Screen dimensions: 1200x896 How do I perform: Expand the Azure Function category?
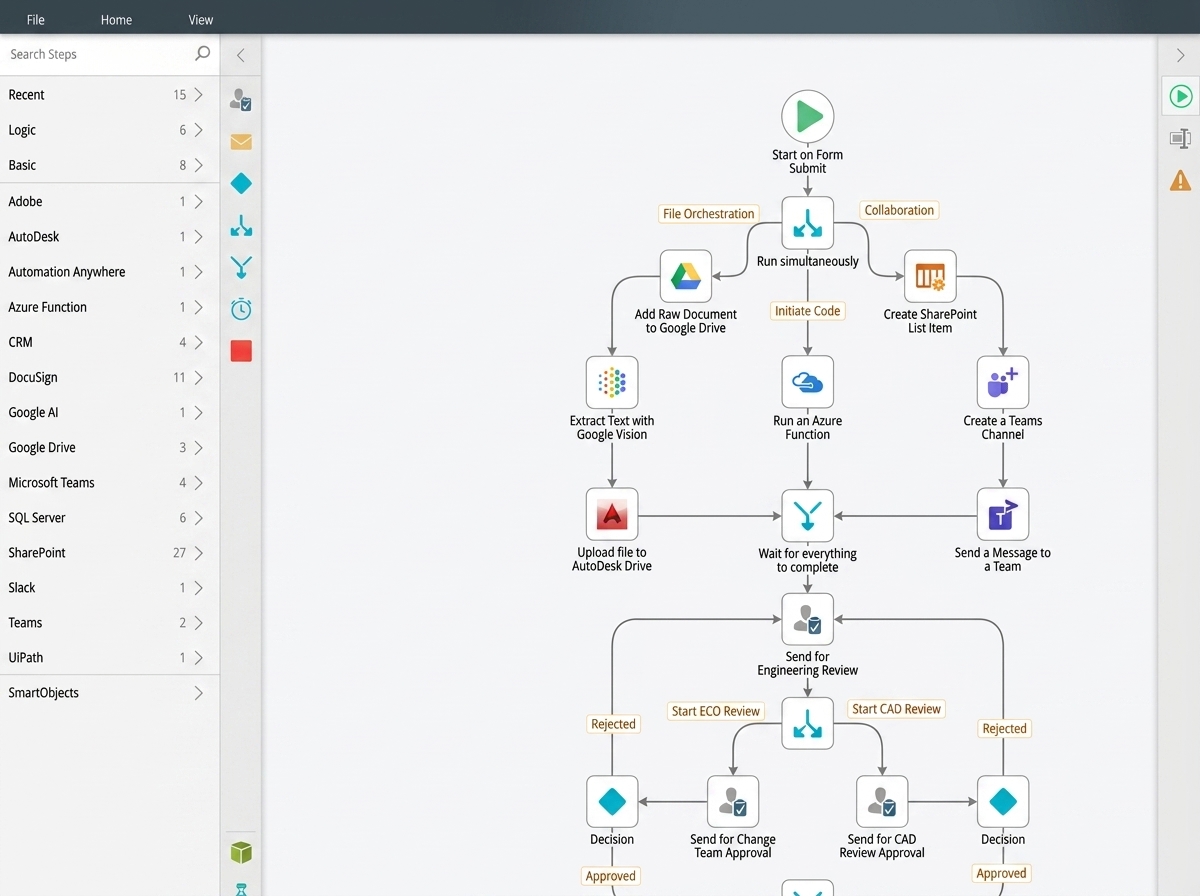pos(110,307)
